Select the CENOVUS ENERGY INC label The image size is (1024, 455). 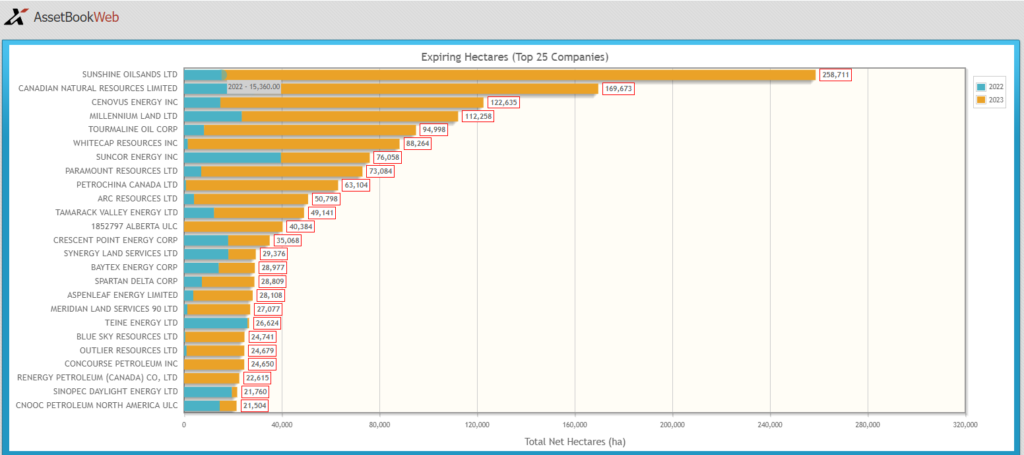coord(135,102)
